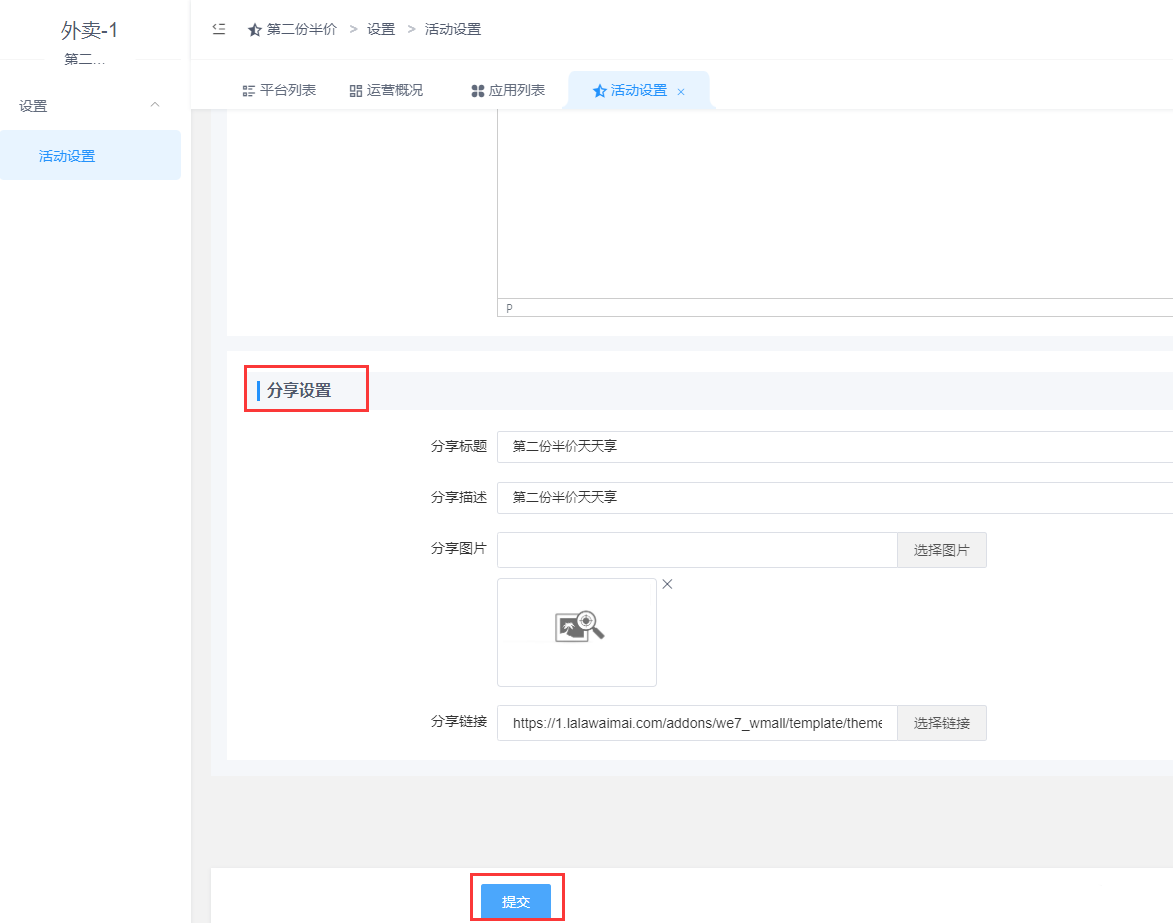Click the 提交 submit button
The height and width of the screenshot is (923, 1173).
(515, 901)
